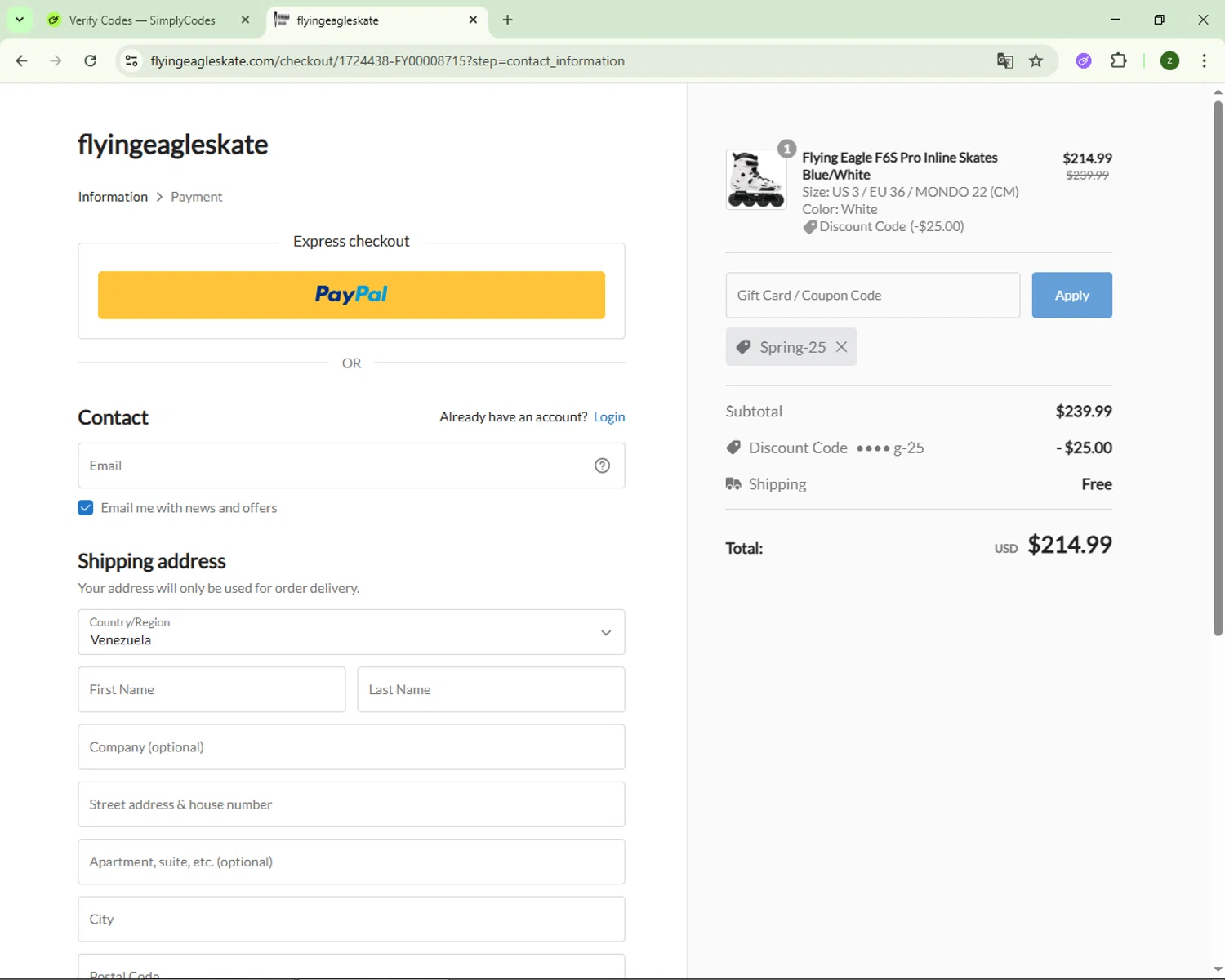Click the scrollbar down arrow
Screen dimensions: 1225x980
pyautogui.click(x=1218, y=969)
